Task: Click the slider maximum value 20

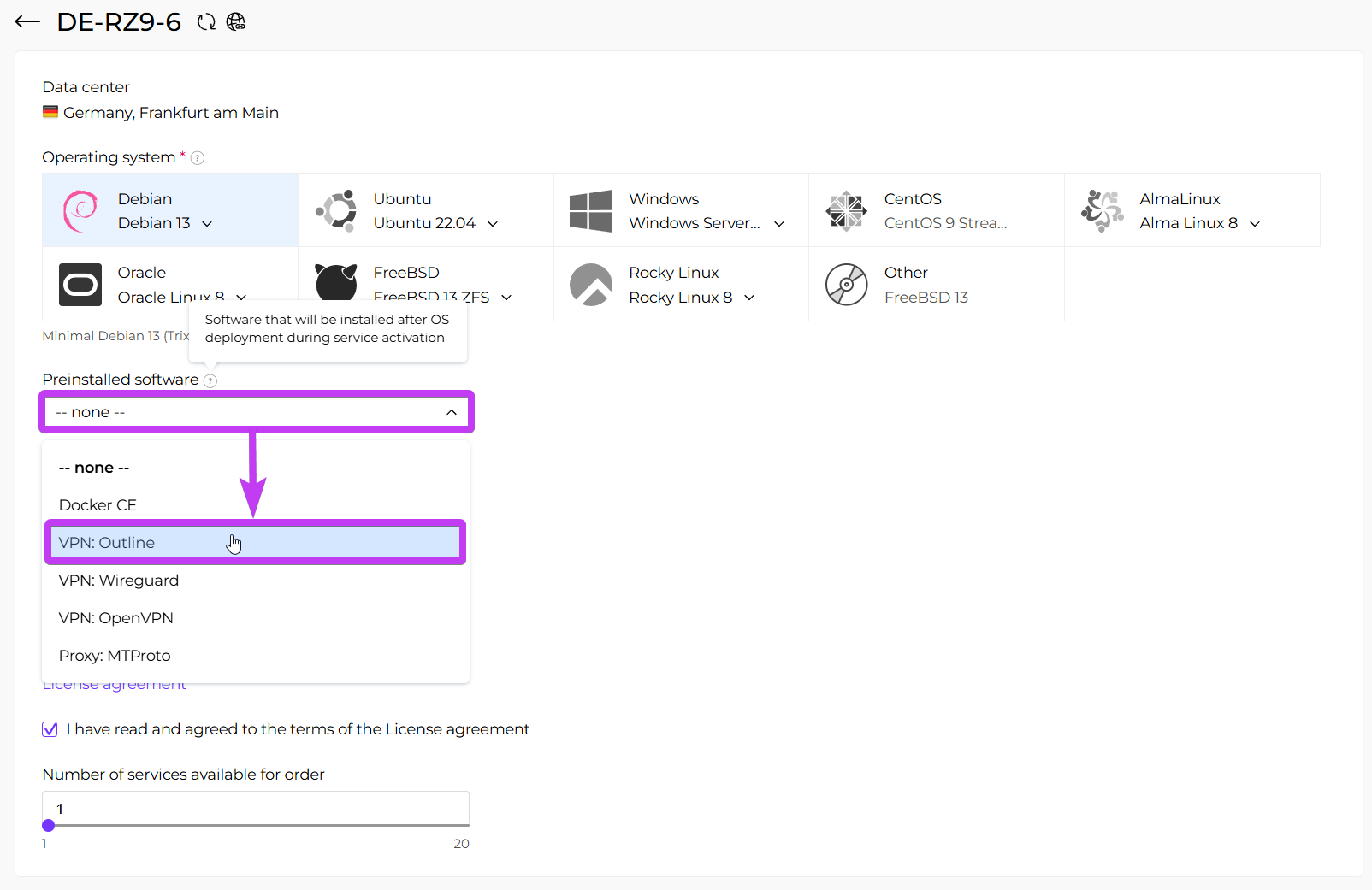Action: (x=461, y=844)
